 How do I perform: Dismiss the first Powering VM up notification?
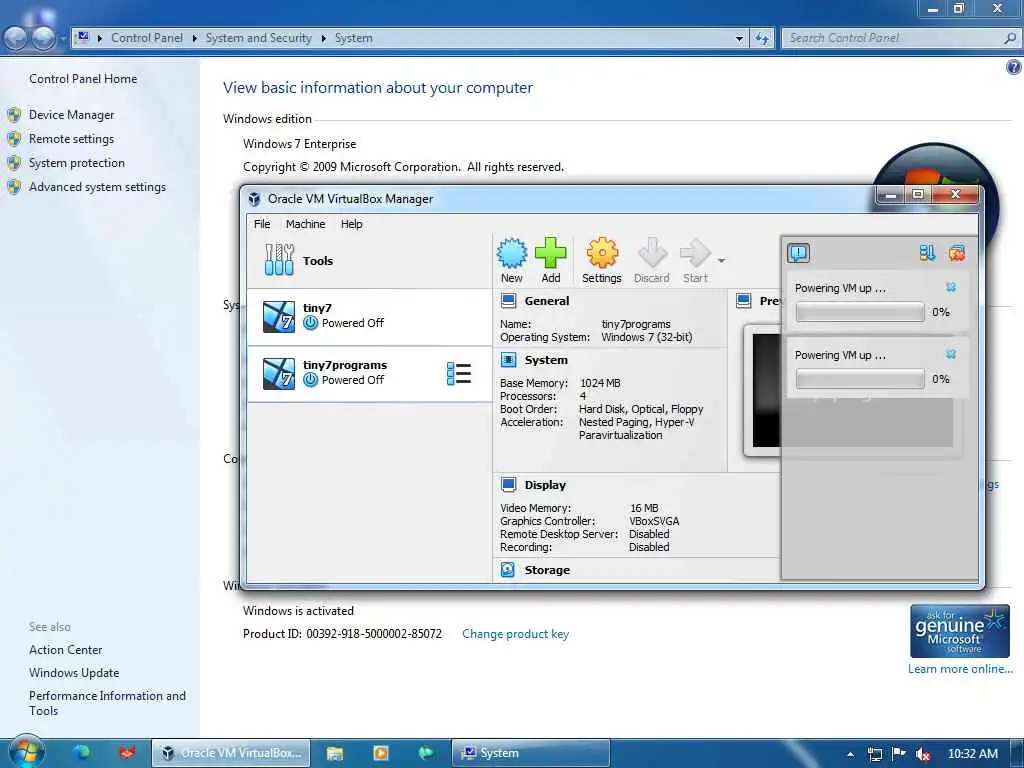[951, 287]
